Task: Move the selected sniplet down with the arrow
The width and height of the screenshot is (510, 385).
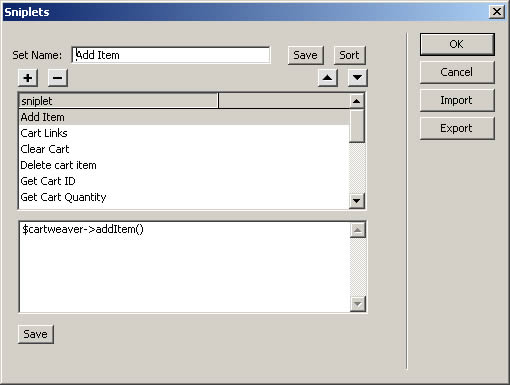Action: point(357,78)
